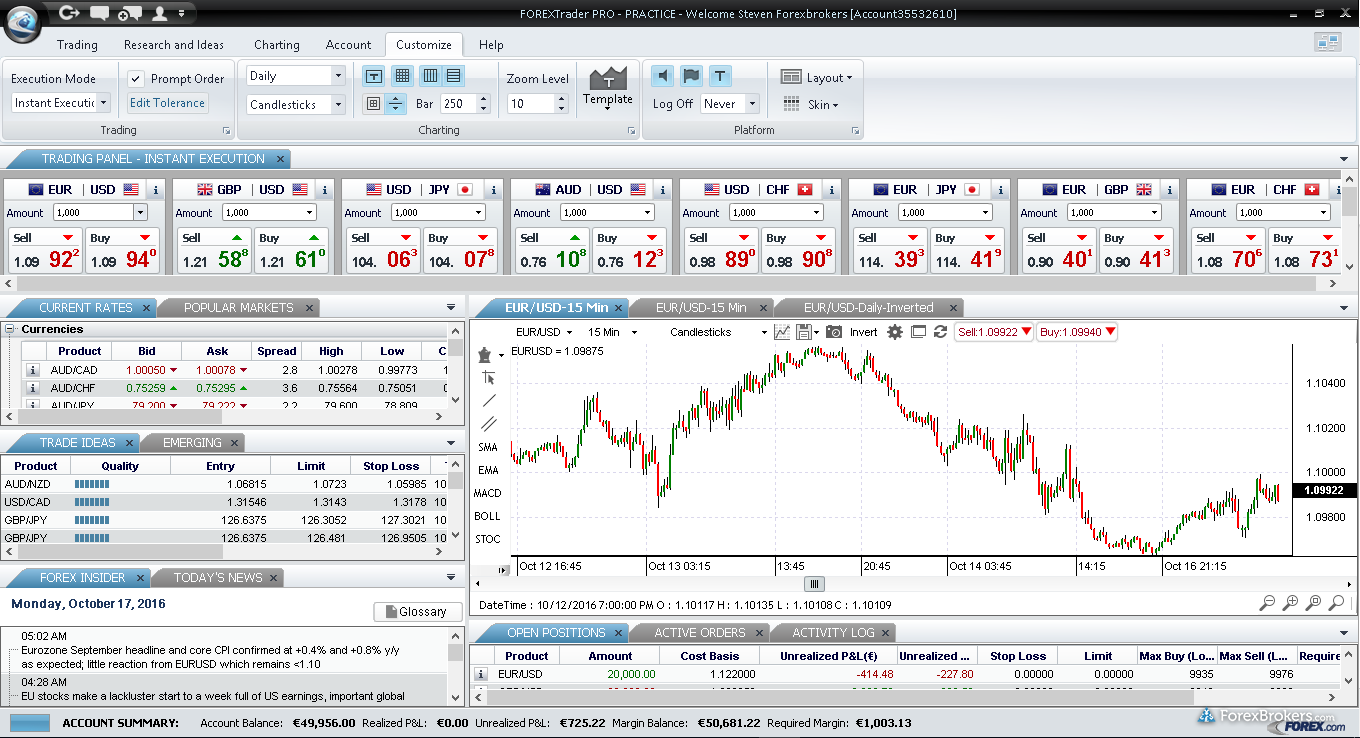Open the chart Template menu
The image size is (1360, 738).
pos(608,88)
